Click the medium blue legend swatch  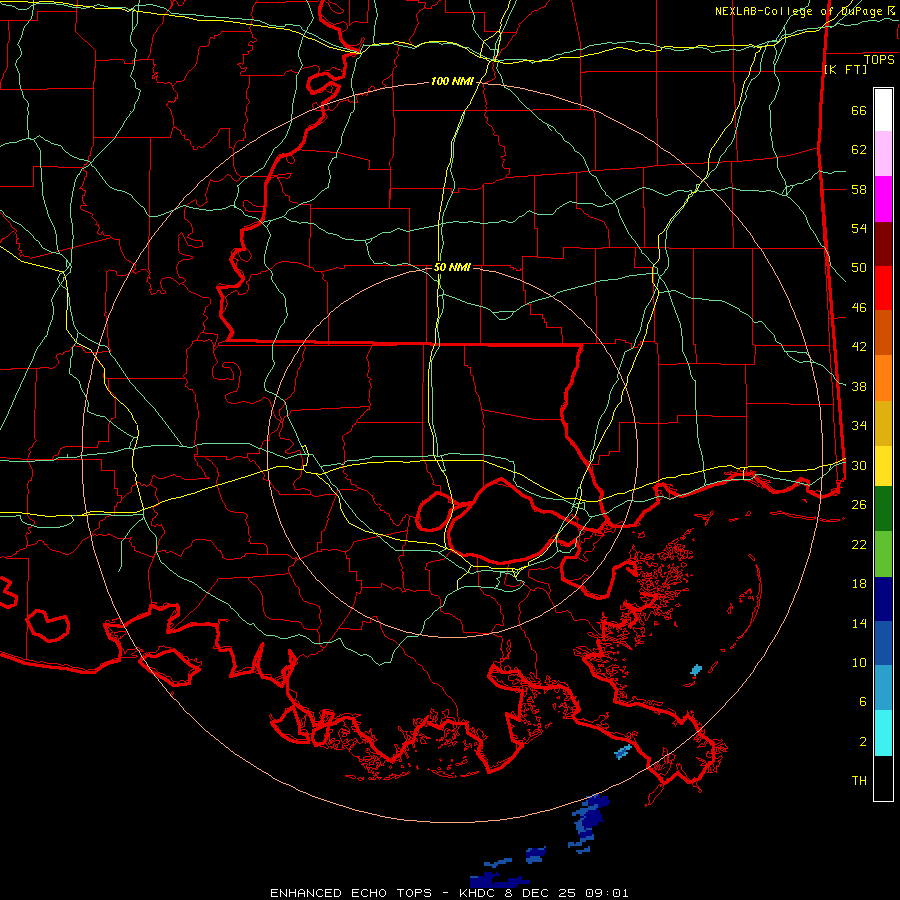(x=883, y=643)
